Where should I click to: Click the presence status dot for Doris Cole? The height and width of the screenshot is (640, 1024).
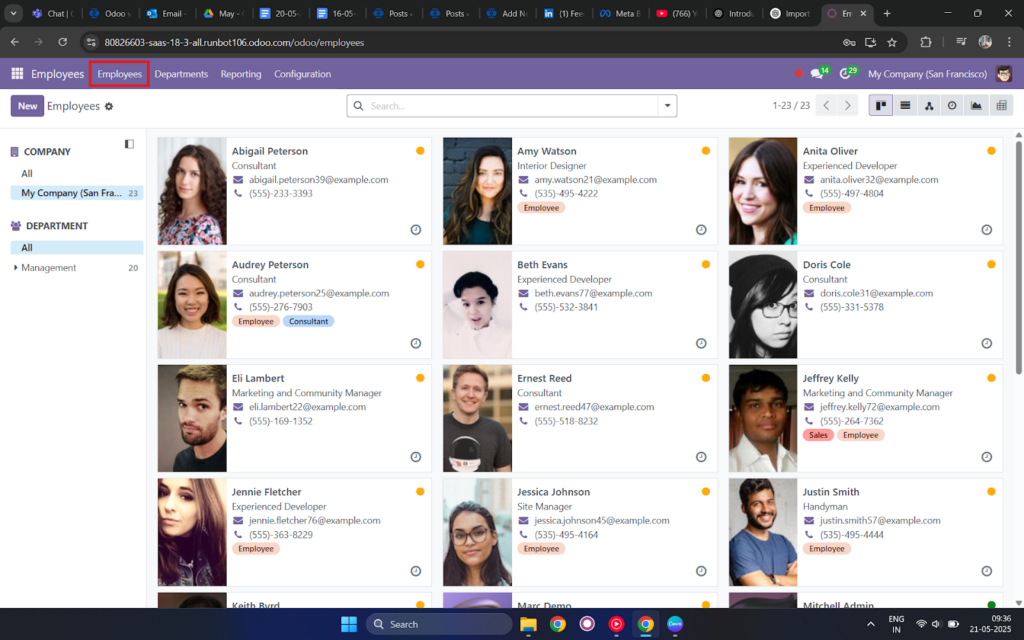point(991,264)
